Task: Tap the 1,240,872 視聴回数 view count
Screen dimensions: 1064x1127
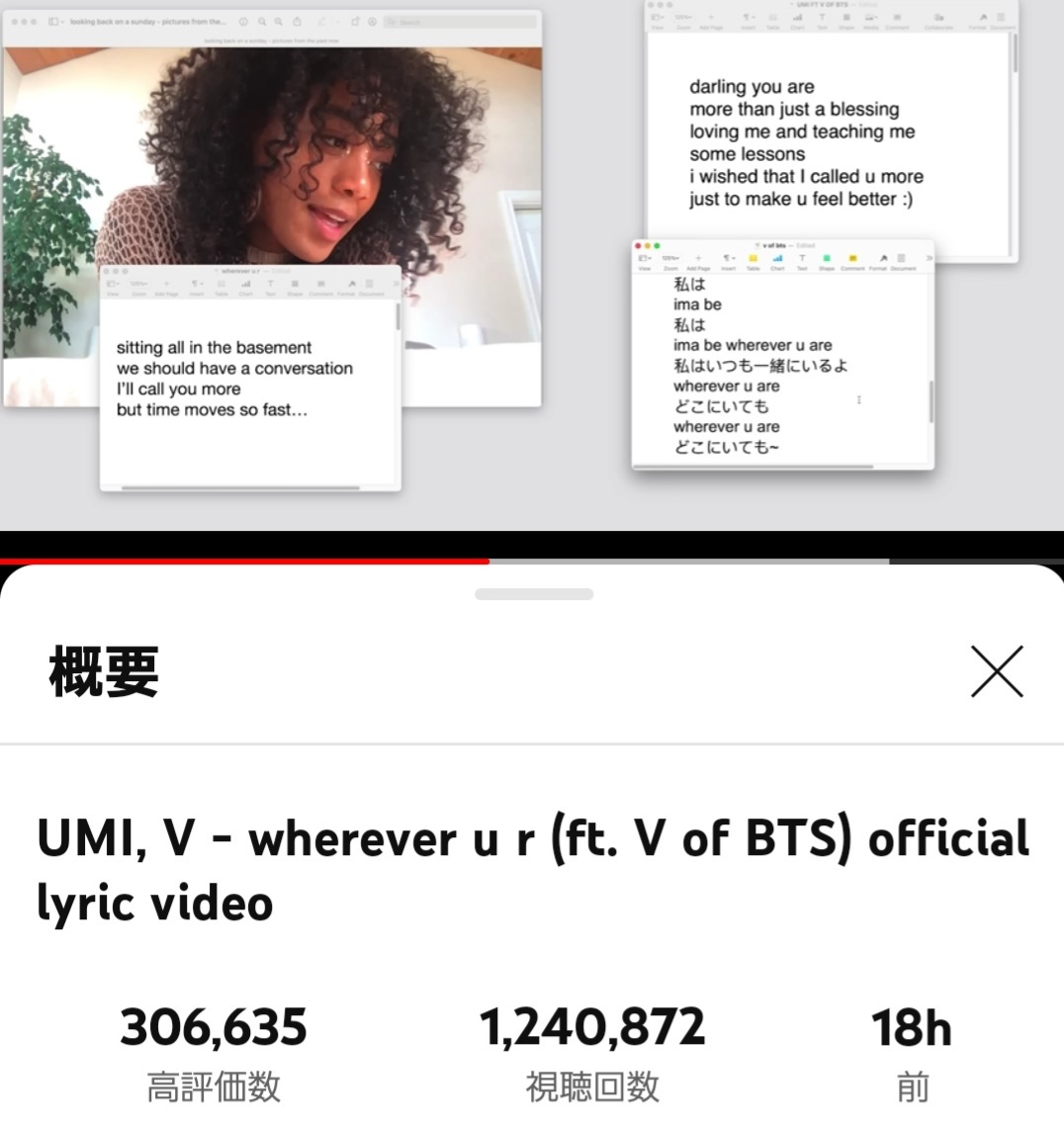Action: (592, 1052)
